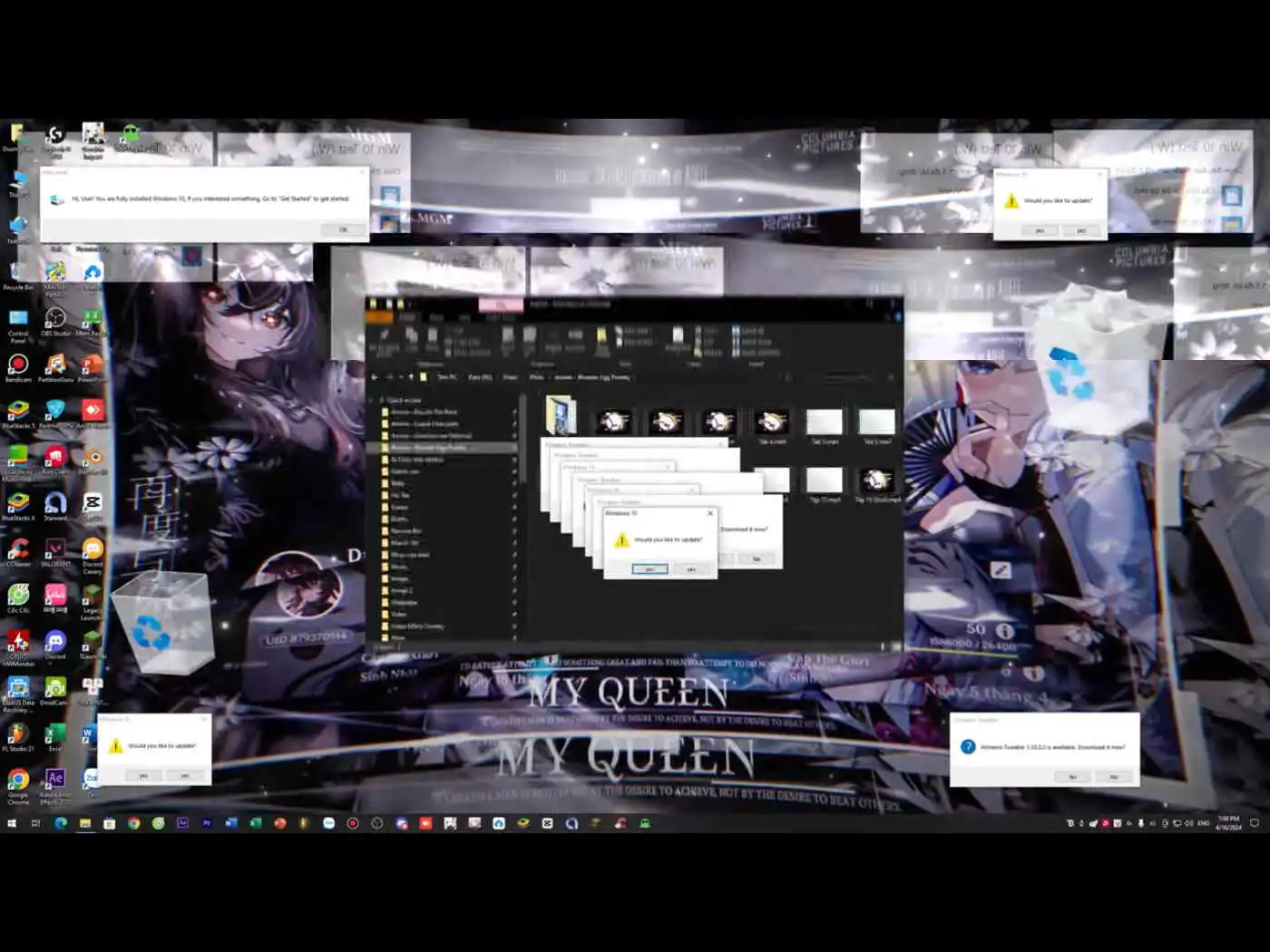Open the PartitionGuru desktop shortcut
1270x952 pixels.
55,367
